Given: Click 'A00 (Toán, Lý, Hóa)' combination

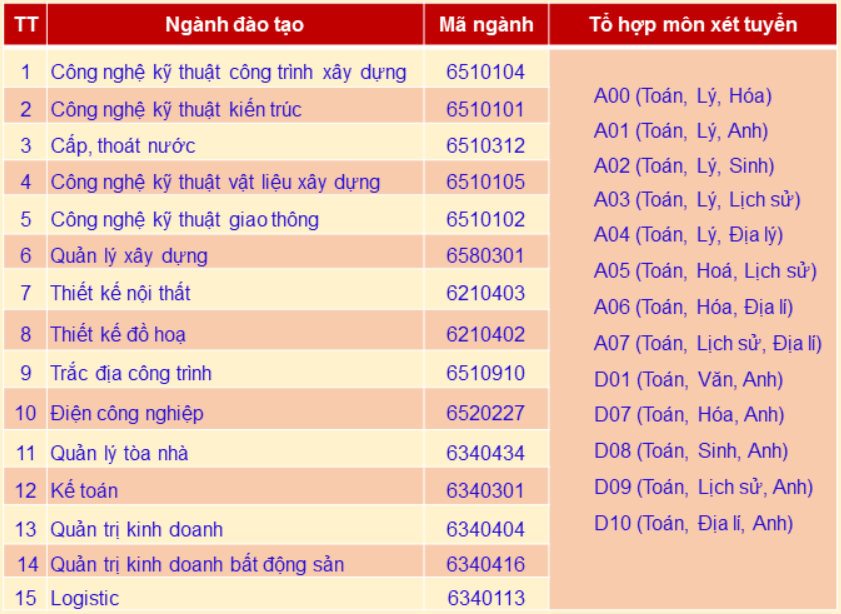Looking at the screenshot, I should [x=683, y=96].
